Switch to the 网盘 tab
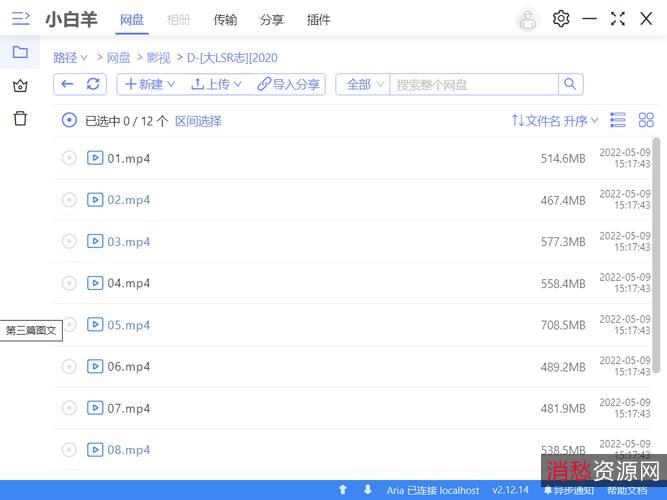667x500 pixels. click(x=132, y=20)
